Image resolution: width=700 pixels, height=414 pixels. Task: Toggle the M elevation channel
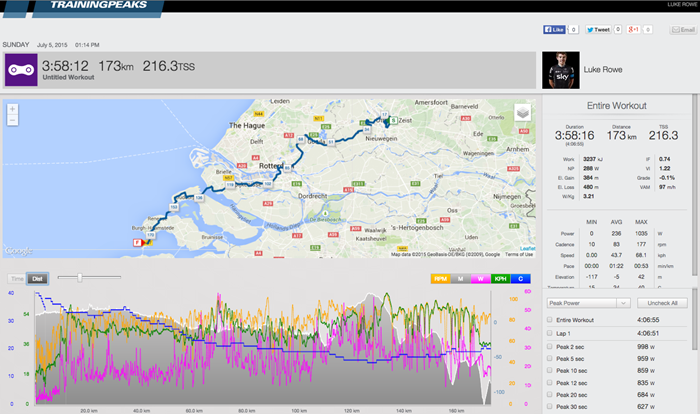click(x=461, y=279)
